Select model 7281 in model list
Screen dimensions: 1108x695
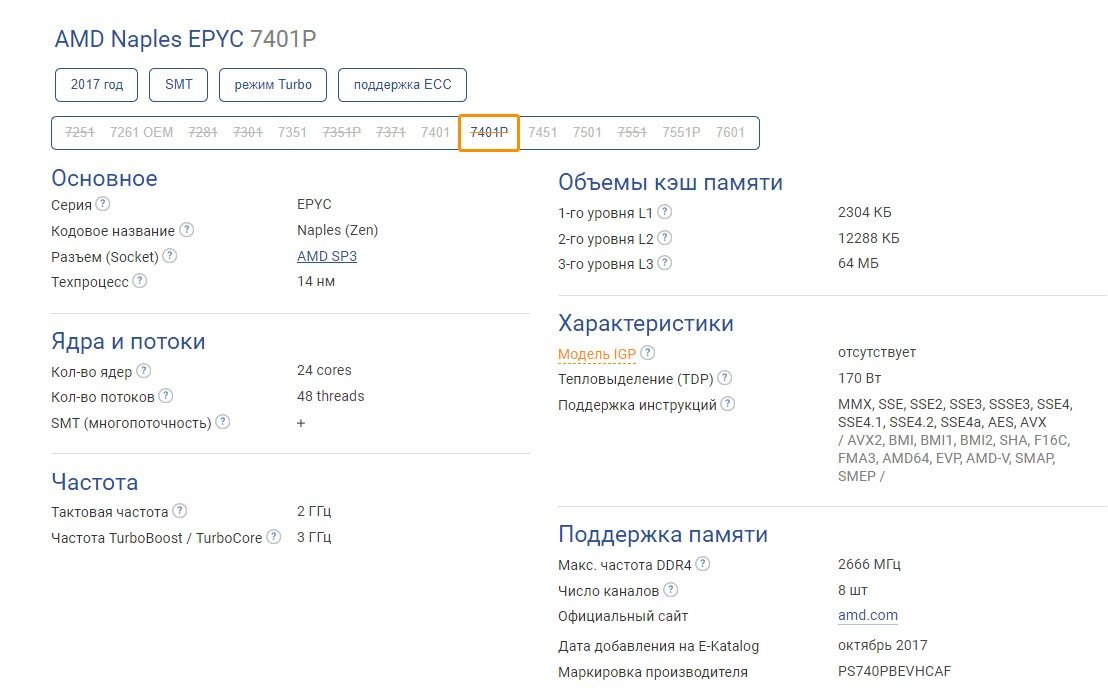click(x=203, y=133)
